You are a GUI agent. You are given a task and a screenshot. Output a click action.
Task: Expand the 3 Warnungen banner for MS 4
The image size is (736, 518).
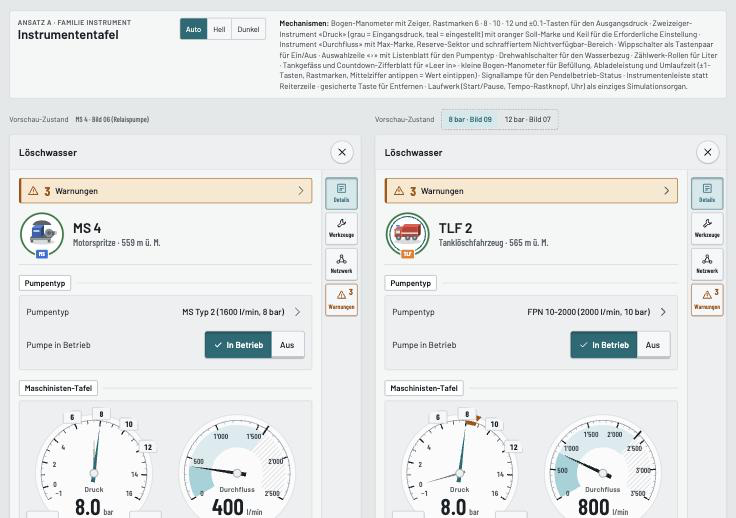pos(166,191)
